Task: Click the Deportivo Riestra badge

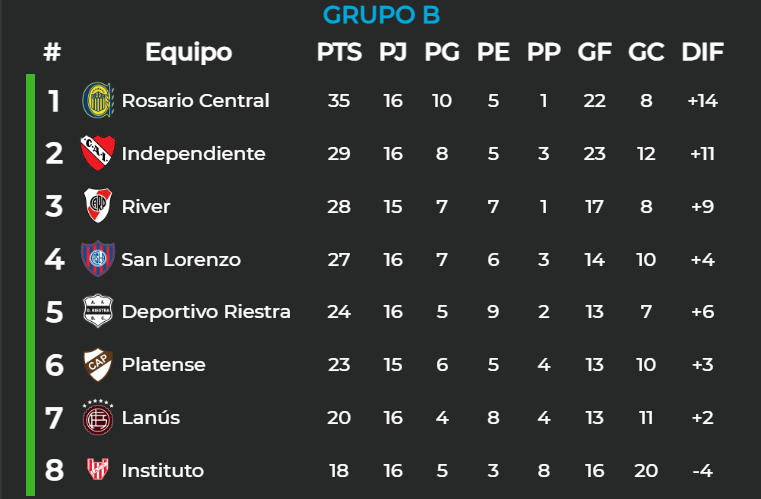Action: click(x=98, y=311)
